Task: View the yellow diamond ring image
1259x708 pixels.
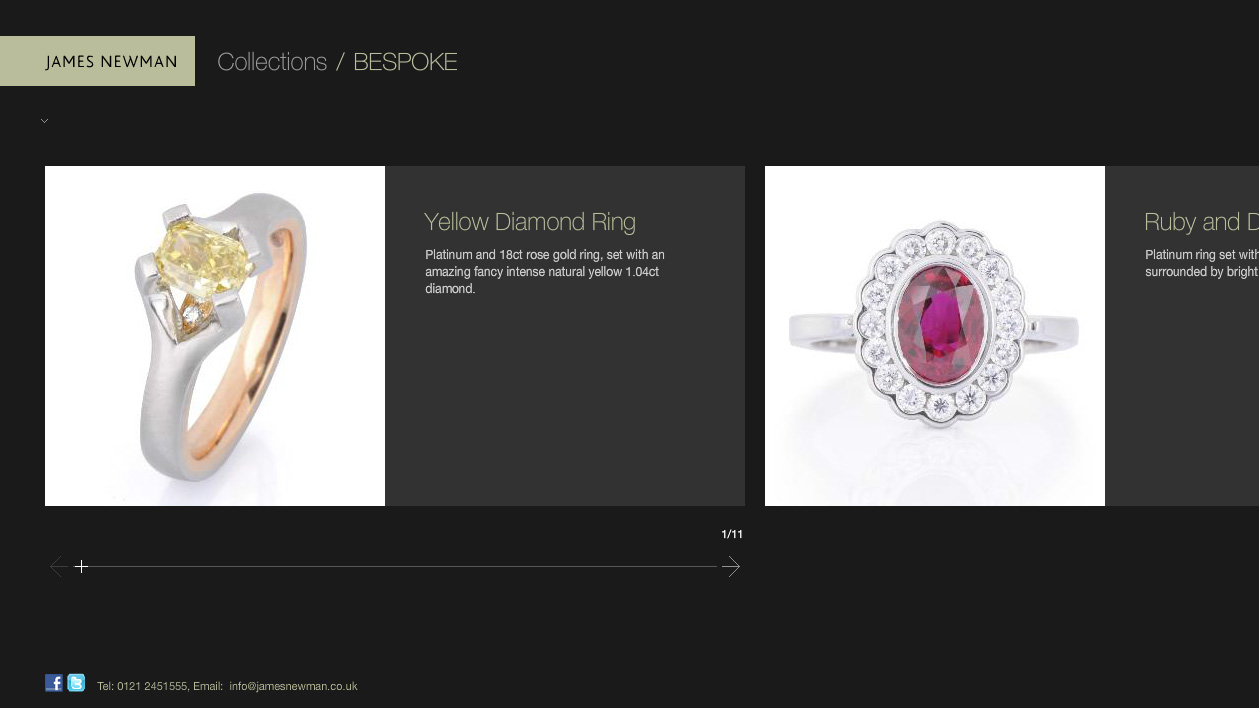Action: tap(215, 336)
